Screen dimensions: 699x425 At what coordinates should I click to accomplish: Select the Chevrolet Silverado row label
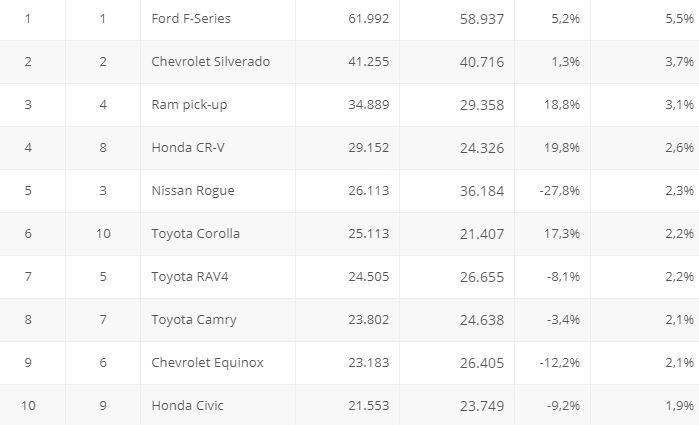tap(210, 62)
